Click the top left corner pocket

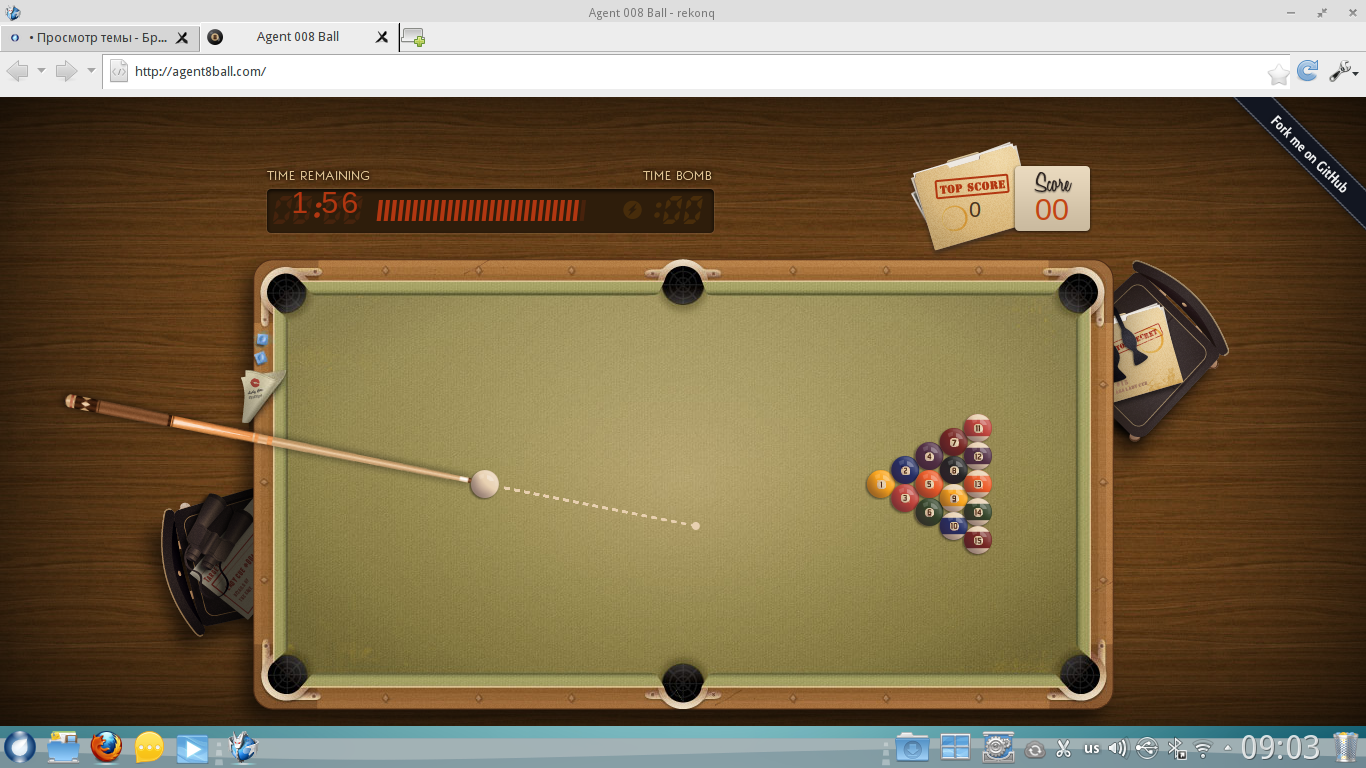pos(287,293)
